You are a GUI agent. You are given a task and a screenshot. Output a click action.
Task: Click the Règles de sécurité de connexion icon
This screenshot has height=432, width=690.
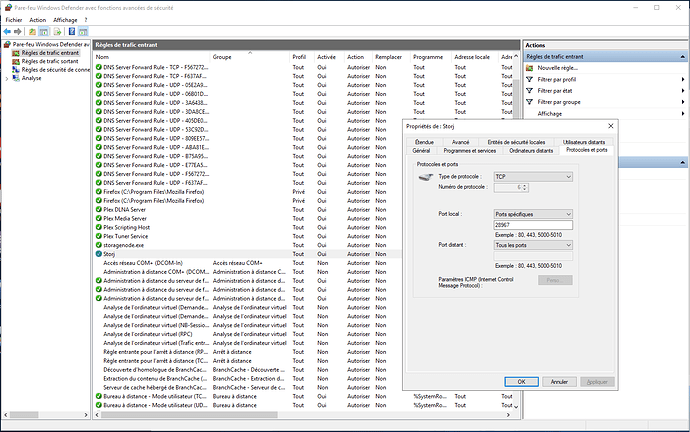(14, 70)
